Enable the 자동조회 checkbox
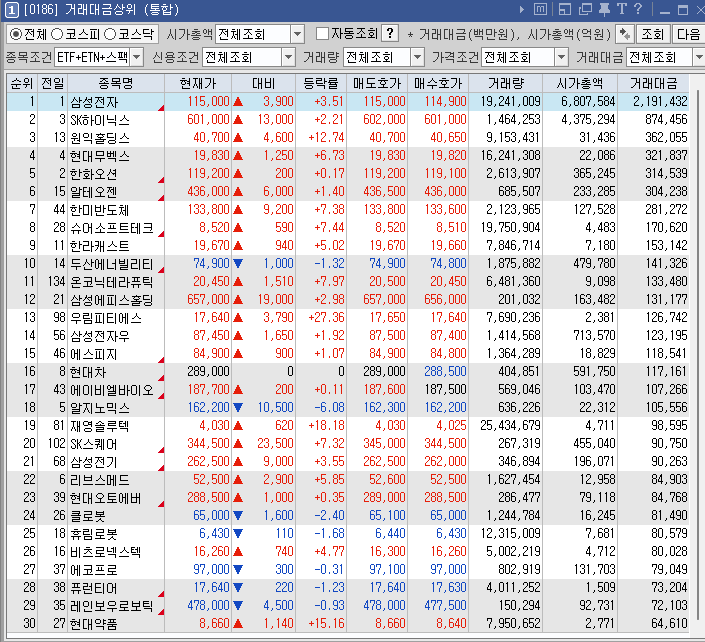This screenshot has height=642, width=705. point(322,34)
